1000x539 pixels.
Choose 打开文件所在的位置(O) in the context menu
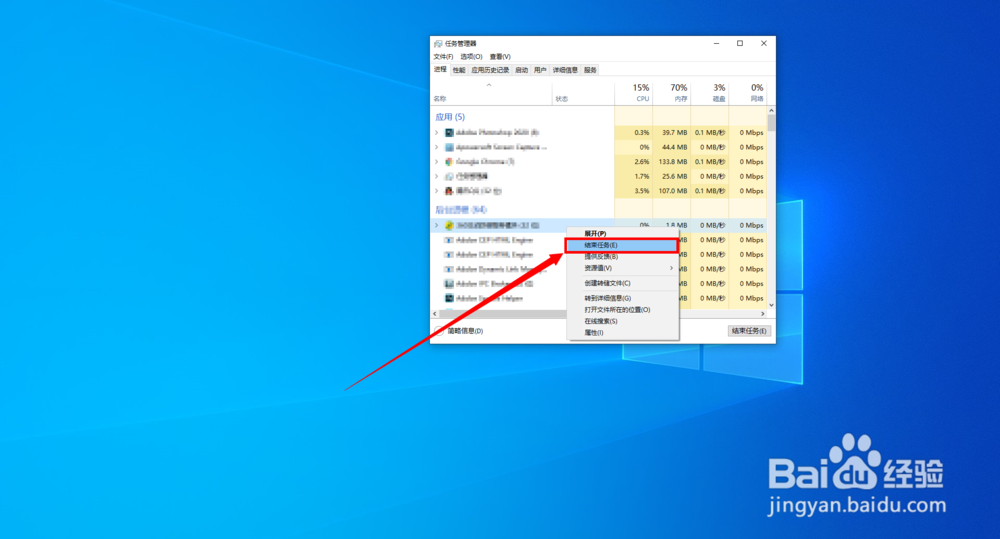pyautogui.click(x=622, y=309)
